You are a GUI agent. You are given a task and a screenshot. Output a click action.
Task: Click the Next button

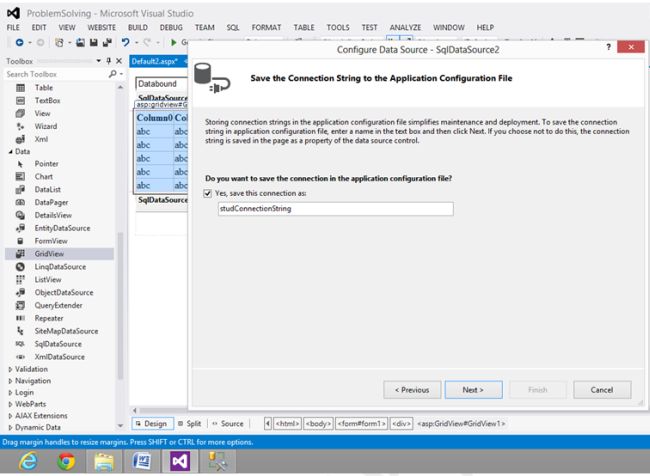pyautogui.click(x=473, y=390)
